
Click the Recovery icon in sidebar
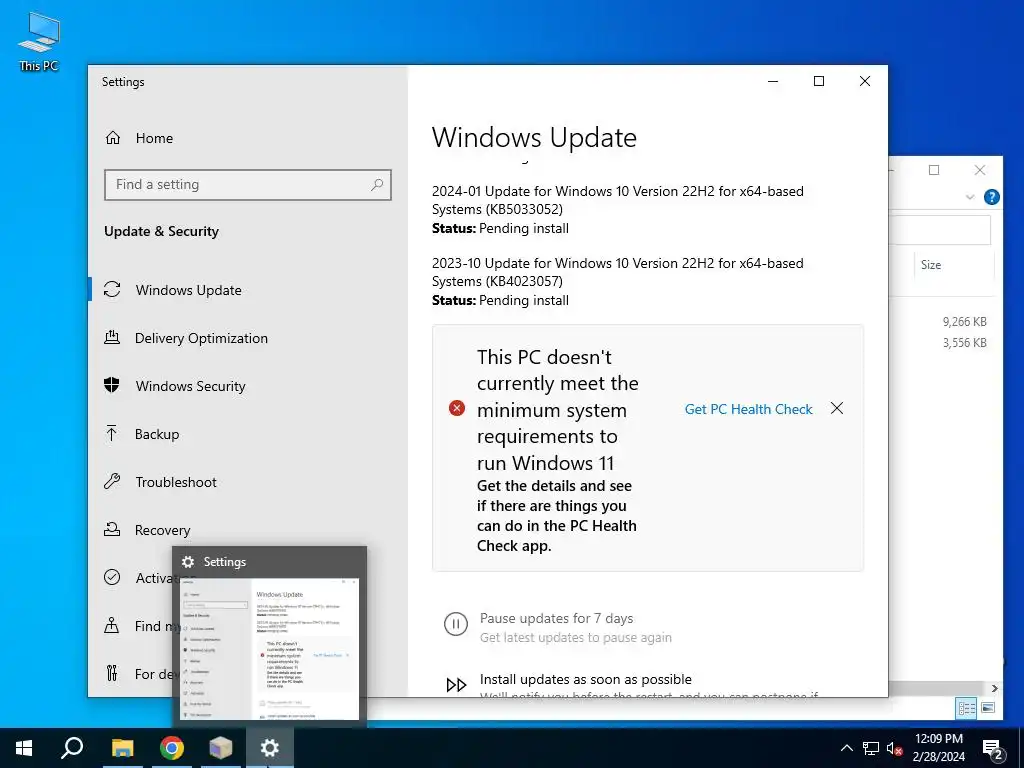point(112,530)
